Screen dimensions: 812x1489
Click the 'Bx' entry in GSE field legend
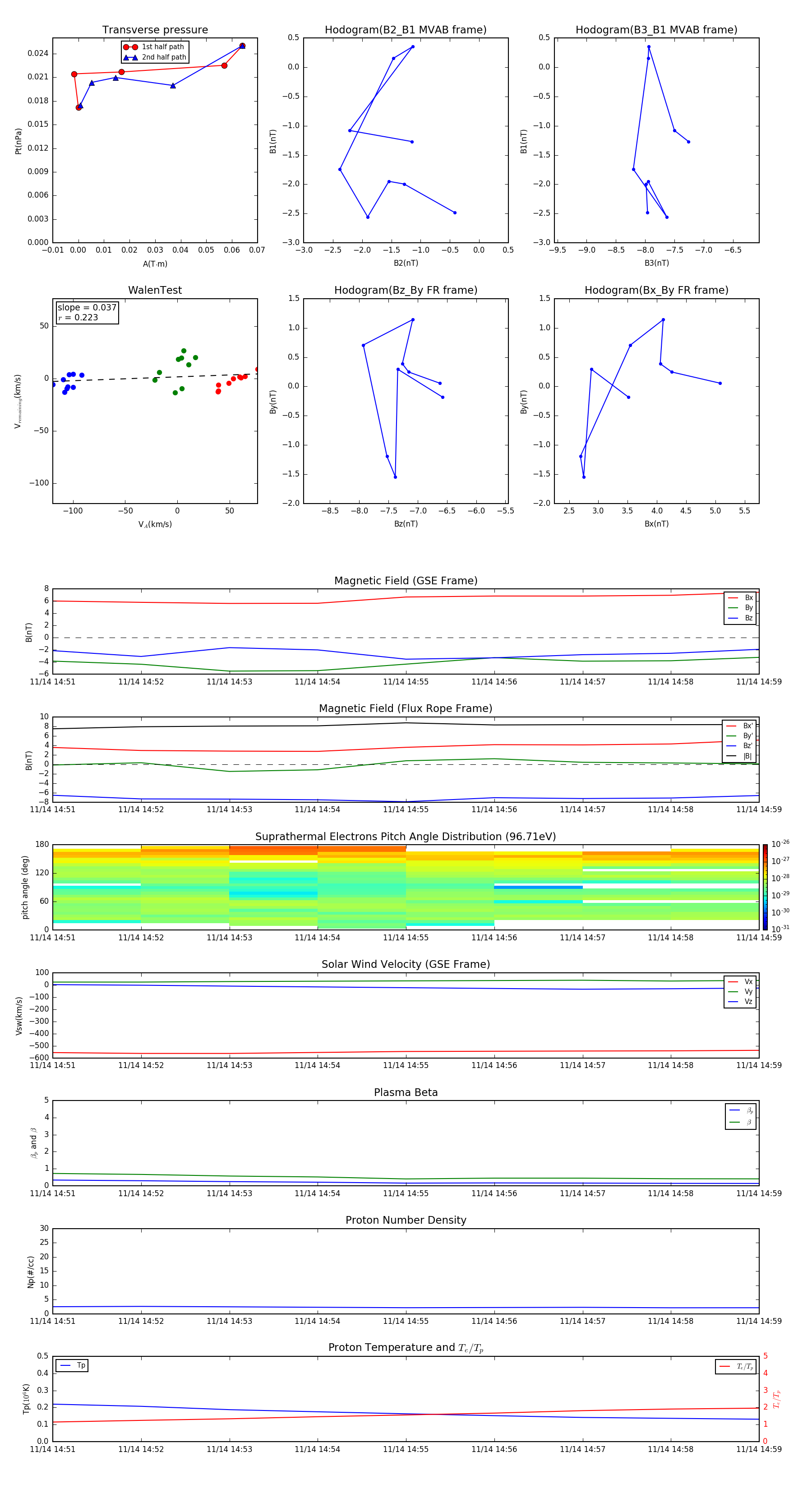click(740, 598)
